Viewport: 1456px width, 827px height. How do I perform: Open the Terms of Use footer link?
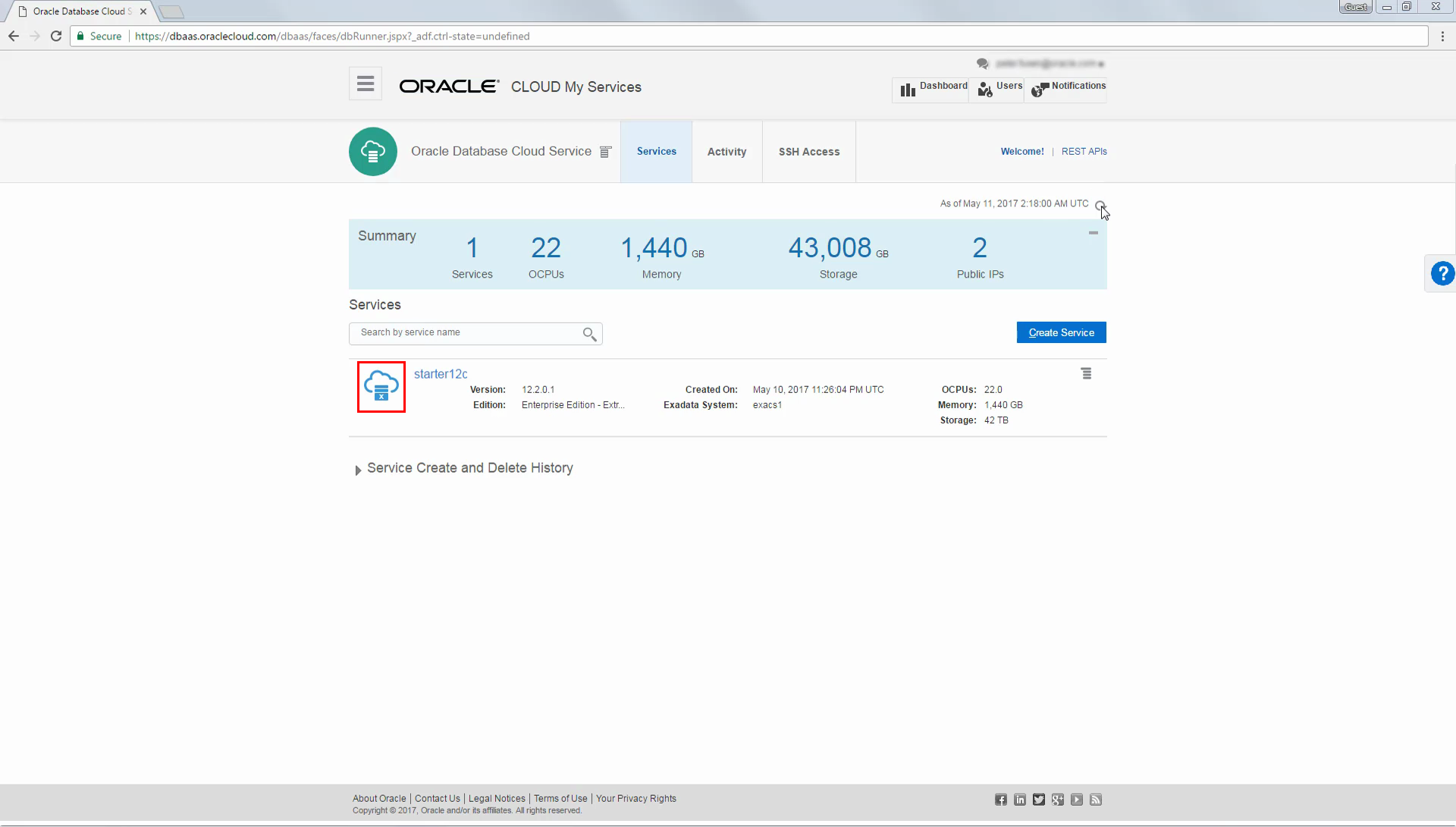pos(560,799)
